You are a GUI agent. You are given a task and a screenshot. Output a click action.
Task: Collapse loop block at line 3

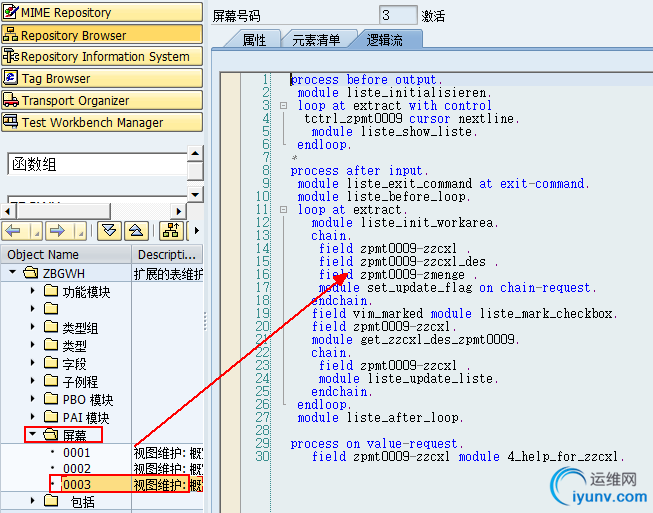click(284, 106)
